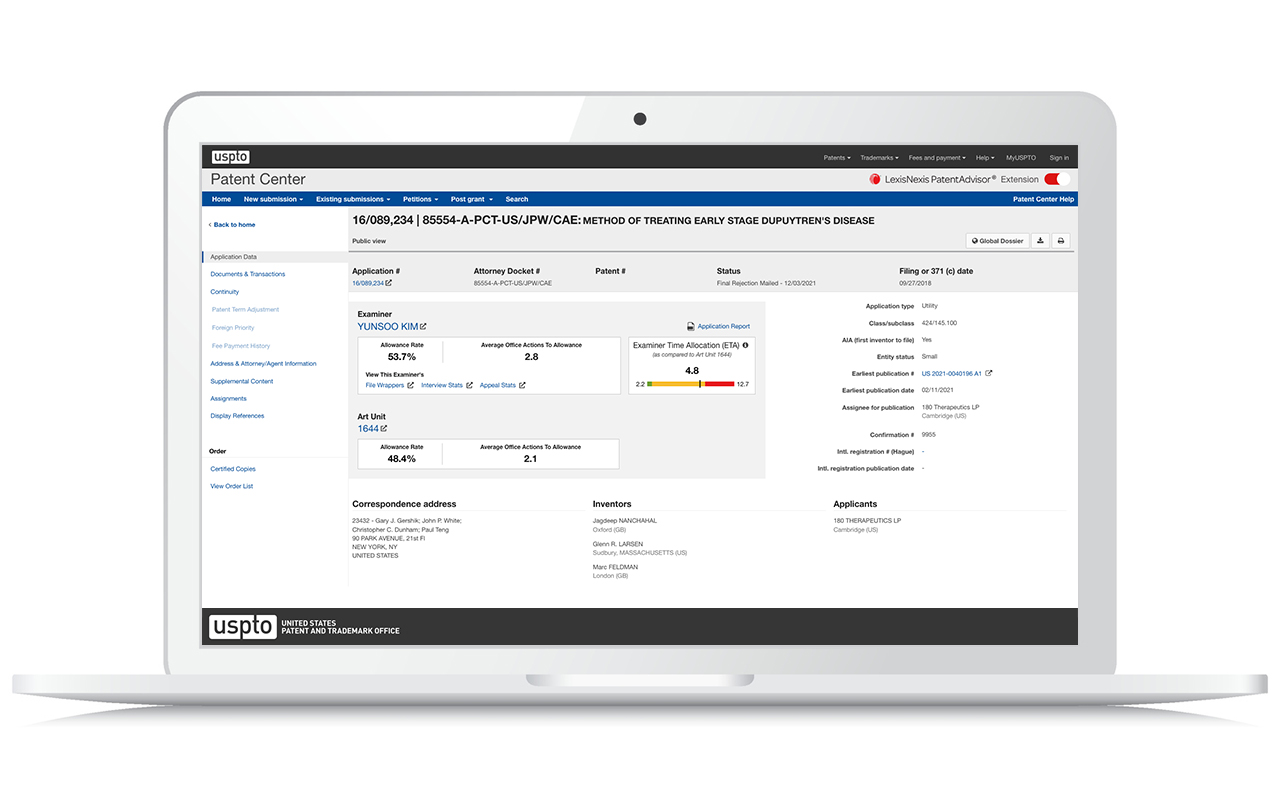Screen dimensions: 1280x800
Task: Open examiner YUNSOO KIM via external link icon
Action: coord(423,326)
